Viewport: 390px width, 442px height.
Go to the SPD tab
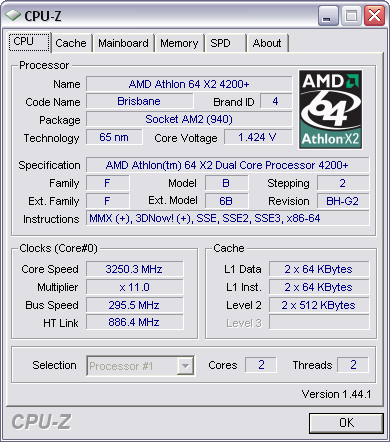pos(226,43)
